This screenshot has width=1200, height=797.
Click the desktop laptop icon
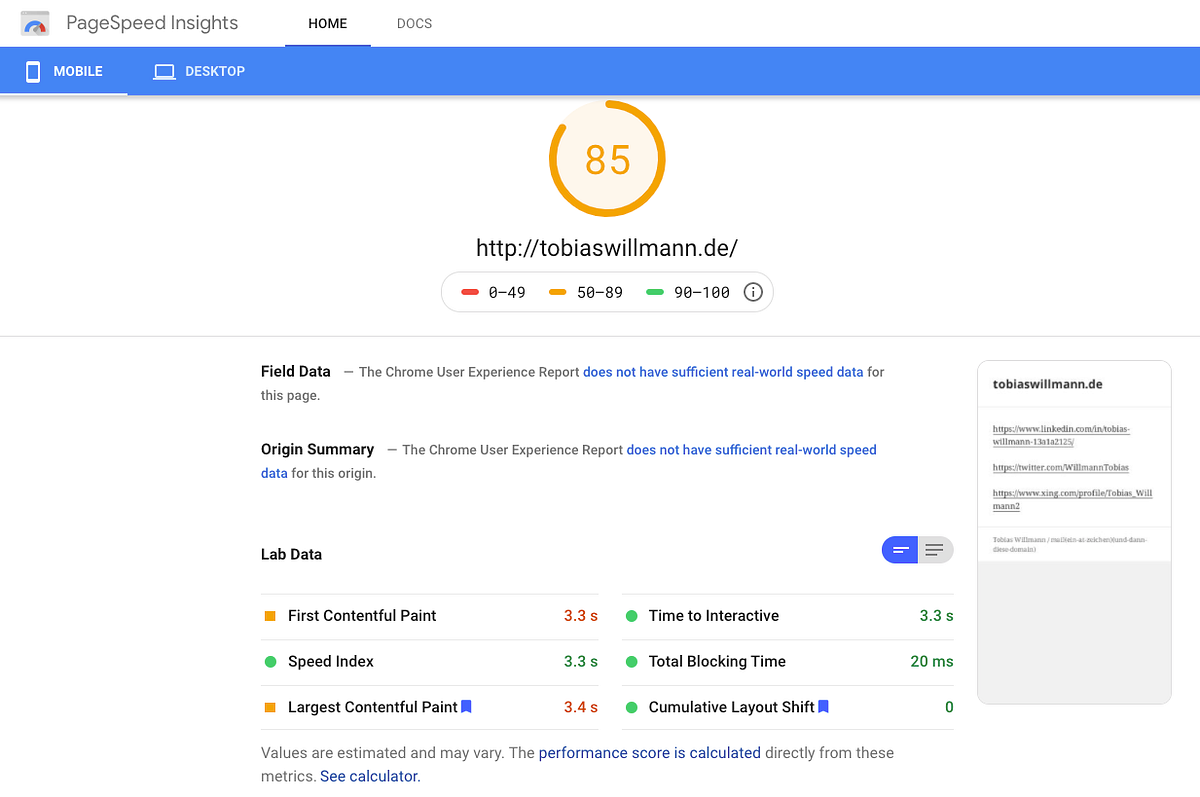pos(164,72)
